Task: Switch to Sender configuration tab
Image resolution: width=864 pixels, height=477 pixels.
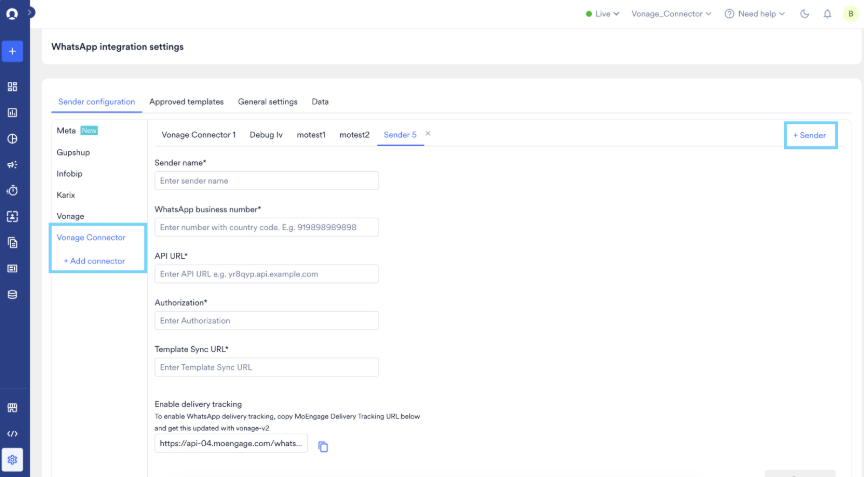Action: pyautogui.click(x=96, y=102)
